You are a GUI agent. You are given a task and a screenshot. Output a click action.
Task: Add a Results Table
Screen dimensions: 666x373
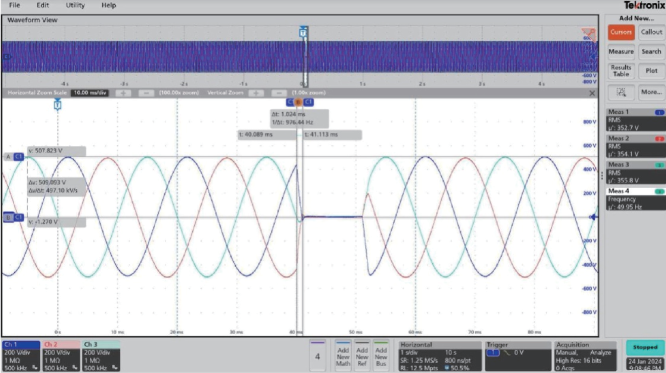click(621, 71)
